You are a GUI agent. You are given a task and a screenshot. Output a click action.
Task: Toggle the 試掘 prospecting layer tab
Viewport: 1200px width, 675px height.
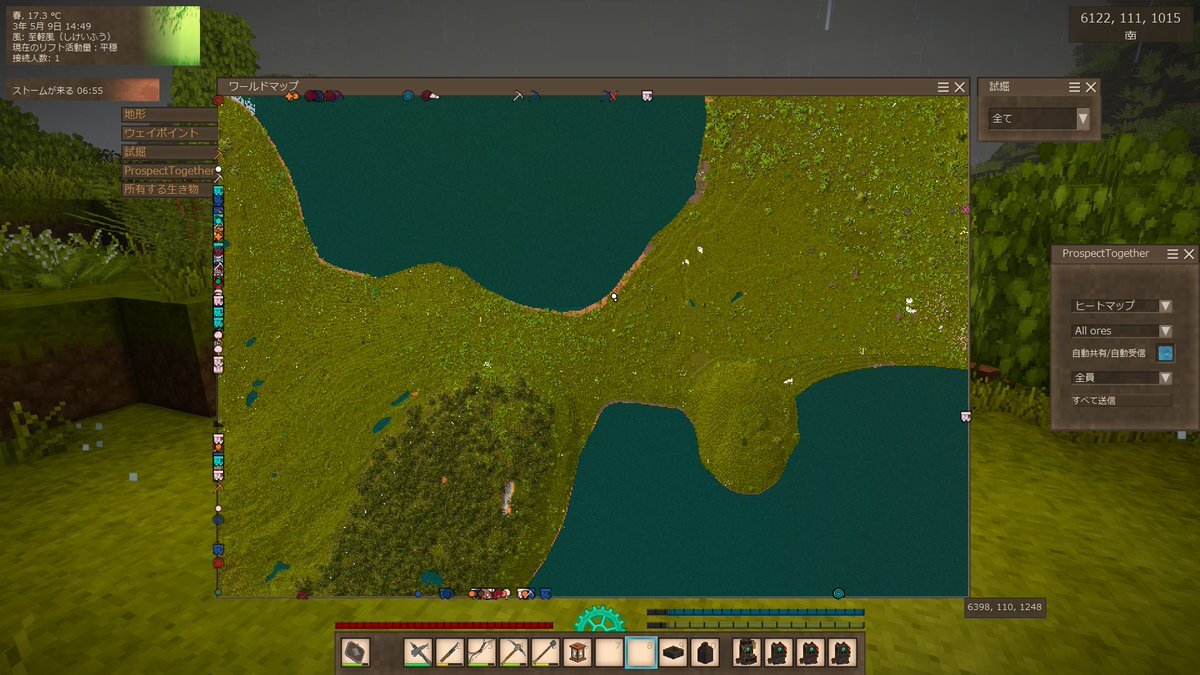pyautogui.click(x=168, y=152)
